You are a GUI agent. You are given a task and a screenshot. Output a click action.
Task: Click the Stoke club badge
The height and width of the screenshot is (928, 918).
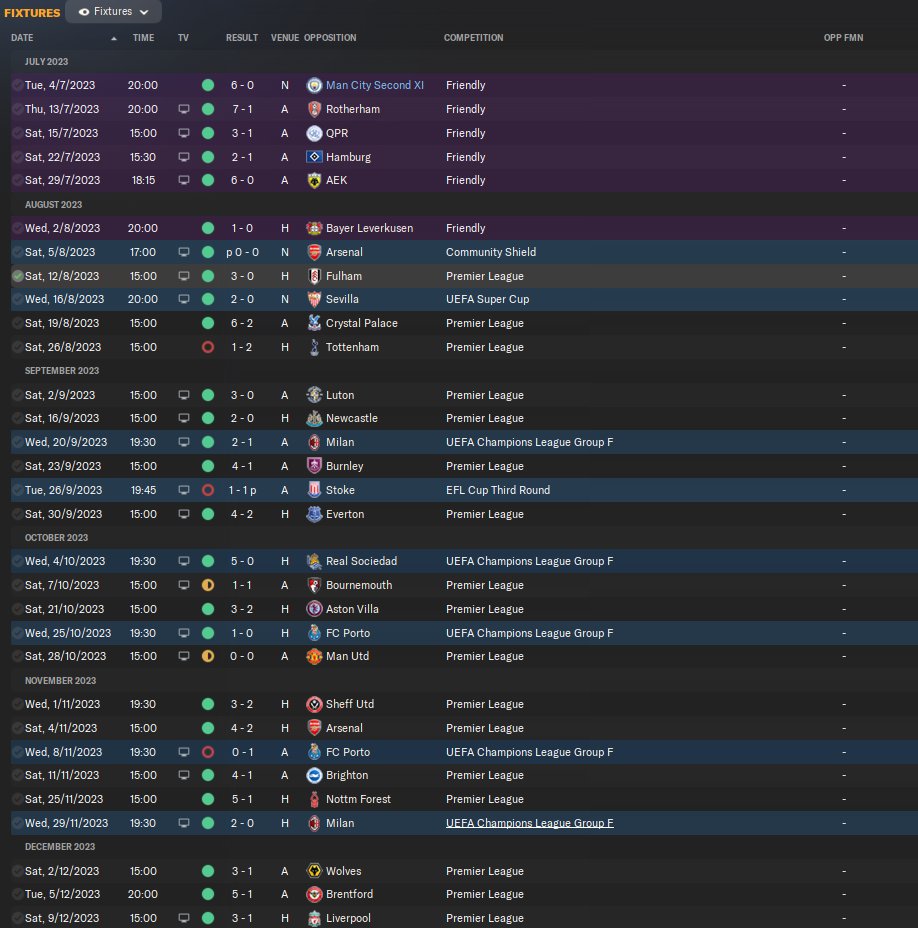[x=314, y=490]
